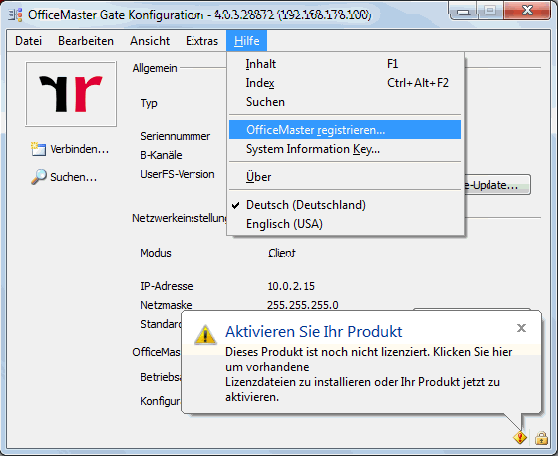The width and height of the screenshot is (558, 456).
Task: Click the Seriennummer label
Action: [x=175, y=136]
